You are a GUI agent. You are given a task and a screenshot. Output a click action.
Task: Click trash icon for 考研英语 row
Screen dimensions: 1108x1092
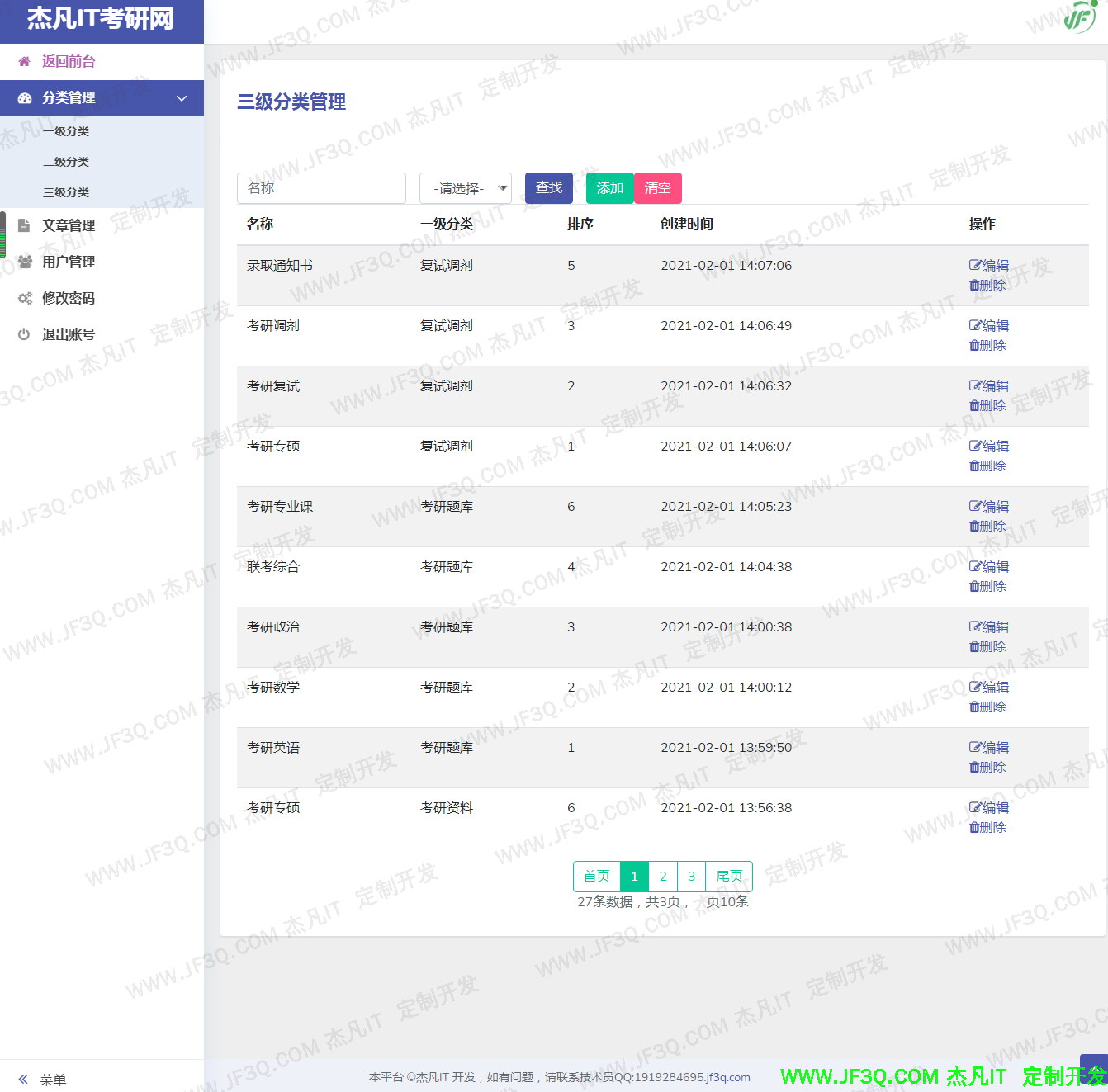[x=974, y=768]
